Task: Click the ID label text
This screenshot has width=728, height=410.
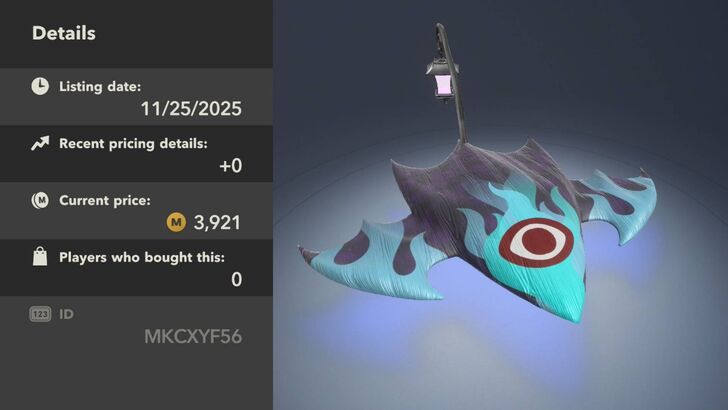Action: pos(66,314)
